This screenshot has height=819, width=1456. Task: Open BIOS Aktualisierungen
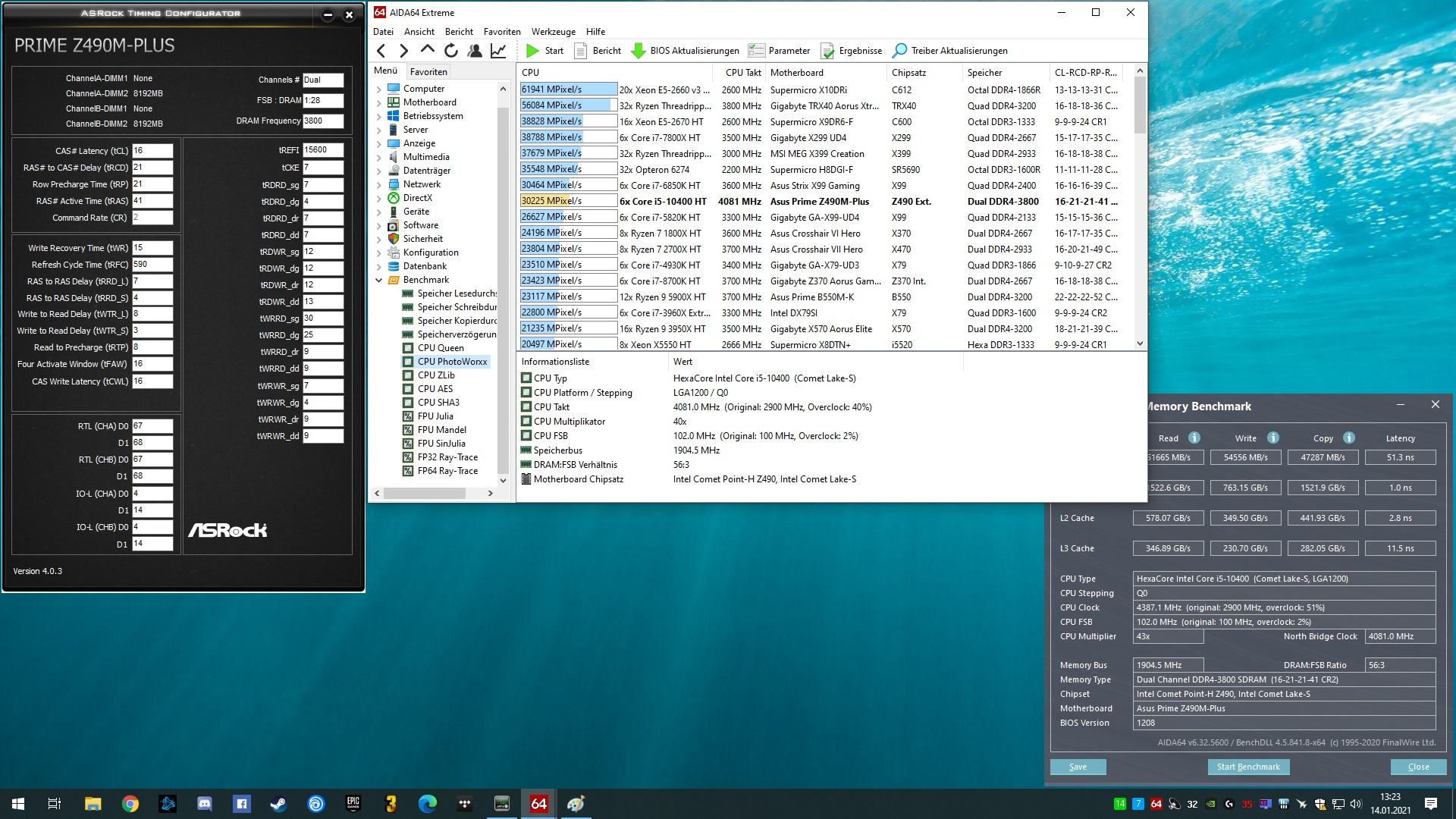pyautogui.click(x=685, y=51)
